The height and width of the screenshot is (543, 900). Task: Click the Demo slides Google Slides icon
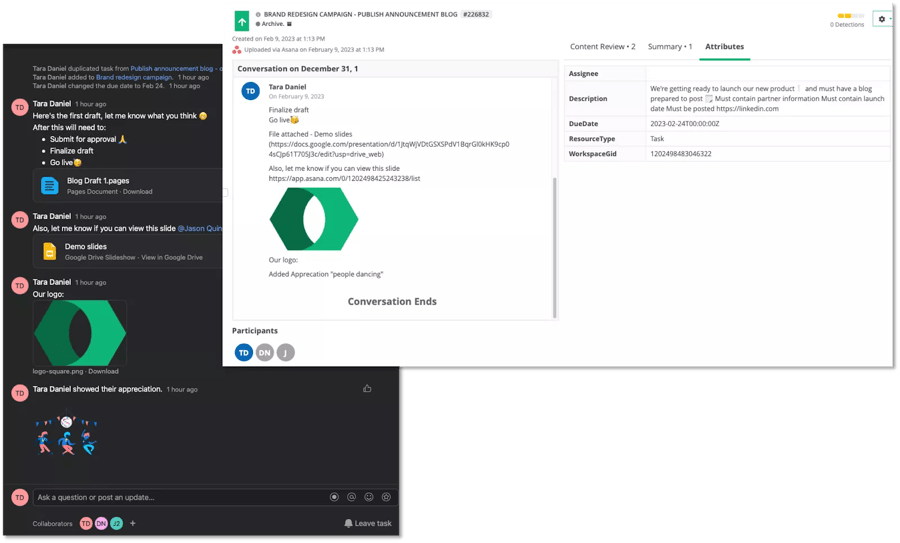tap(49, 251)
